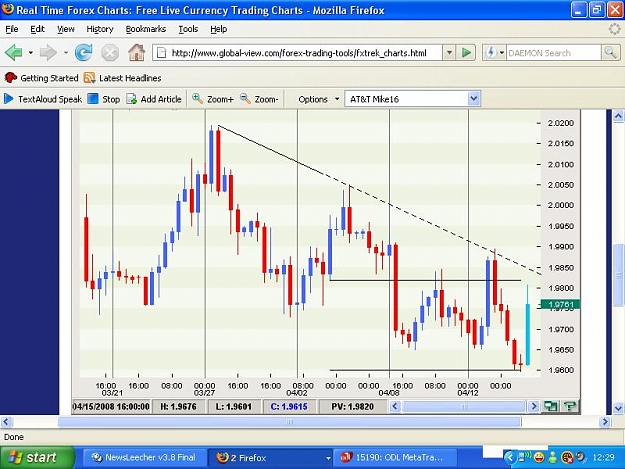
Task: Open the Getting Started bookmark
Action: click(41, 78)
